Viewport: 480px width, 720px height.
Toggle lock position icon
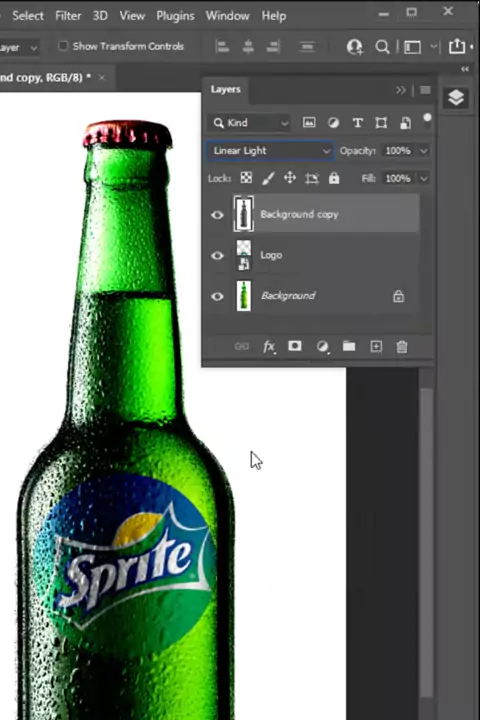290,178
